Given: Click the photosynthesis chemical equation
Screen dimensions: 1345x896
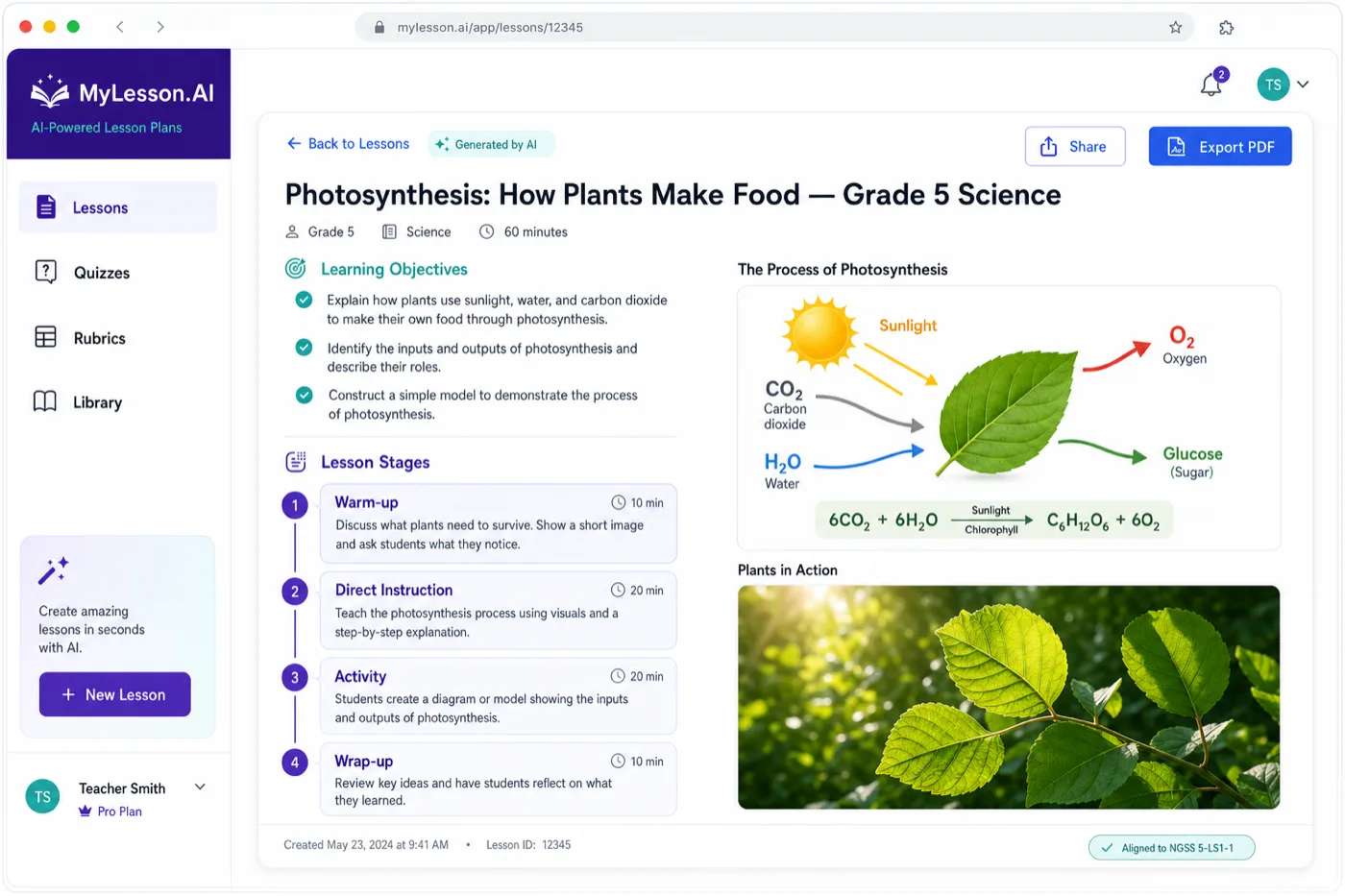Looking at the screenshot, I should 994,521.
